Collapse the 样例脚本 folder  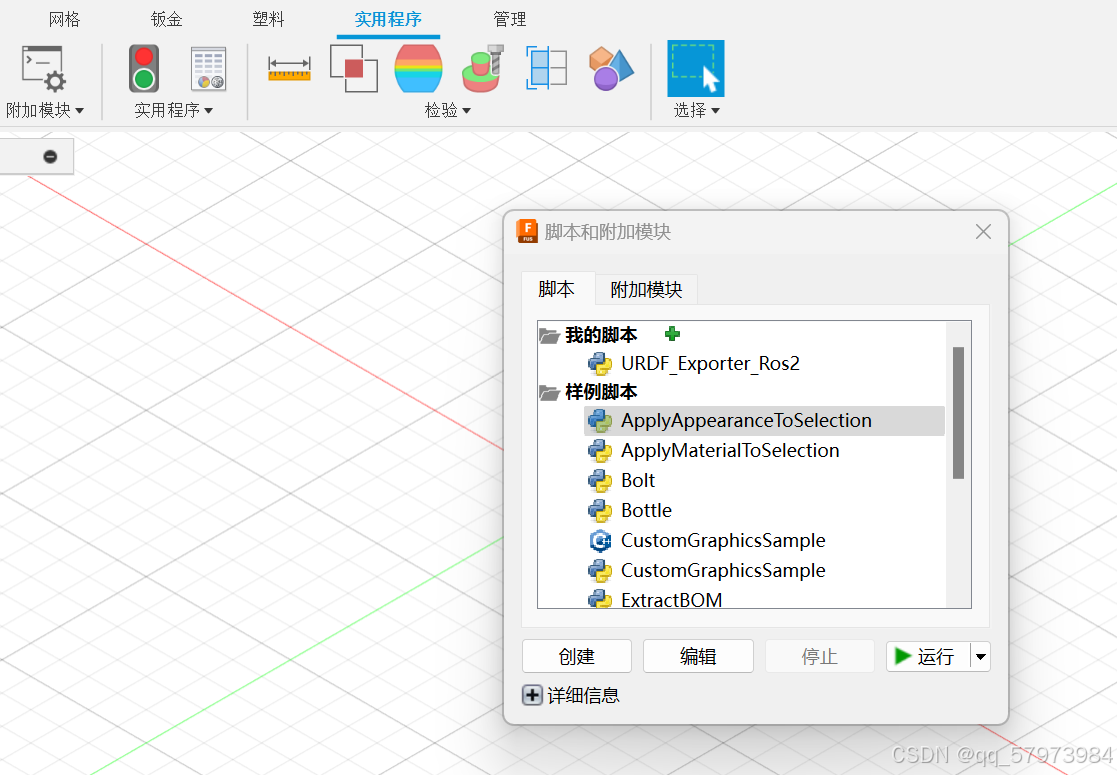point(549,392)
